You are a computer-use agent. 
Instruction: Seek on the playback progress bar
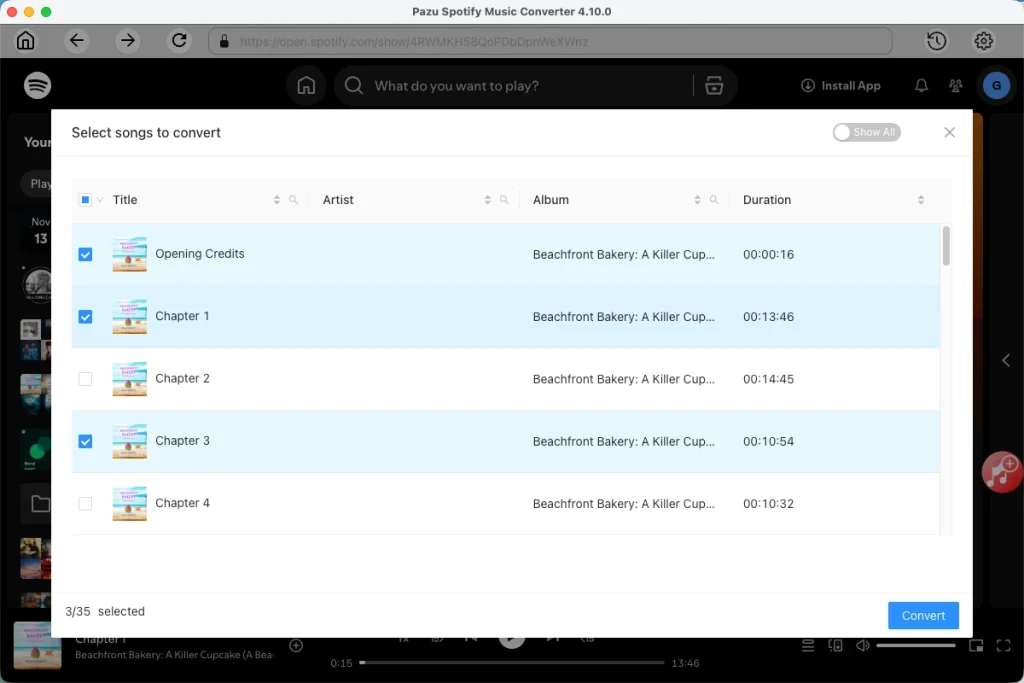click(511, 663)
